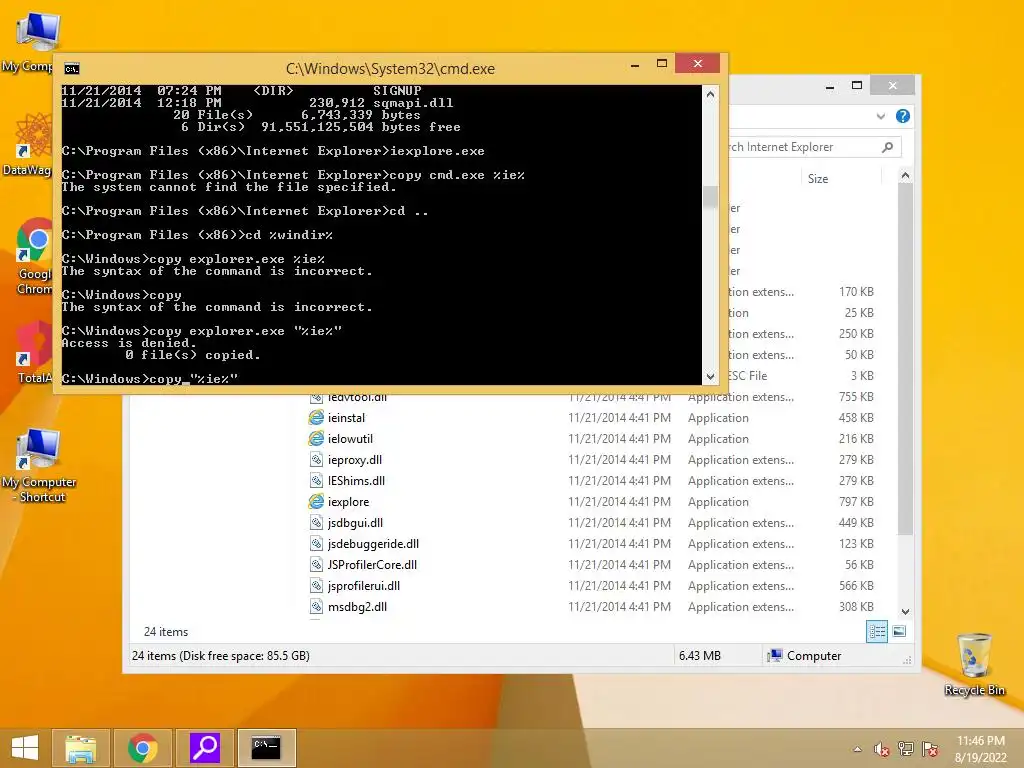Click the cmd window scrollbar down arrow
The height and width of the screenshot is (768, 1024).
pyautogui.click(x=711, y=376)
